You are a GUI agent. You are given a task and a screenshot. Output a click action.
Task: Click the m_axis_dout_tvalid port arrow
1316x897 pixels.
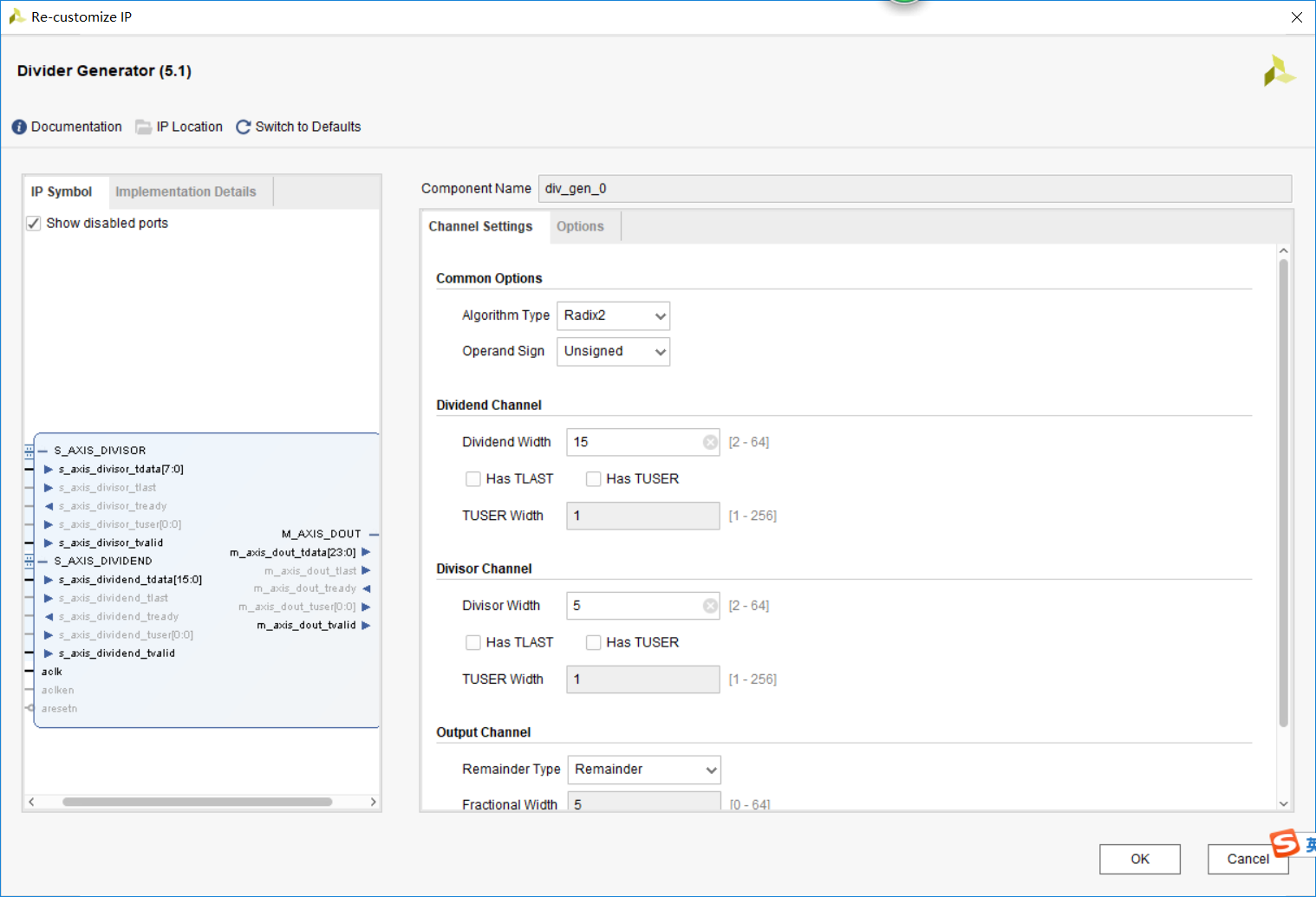click(366, 625)
